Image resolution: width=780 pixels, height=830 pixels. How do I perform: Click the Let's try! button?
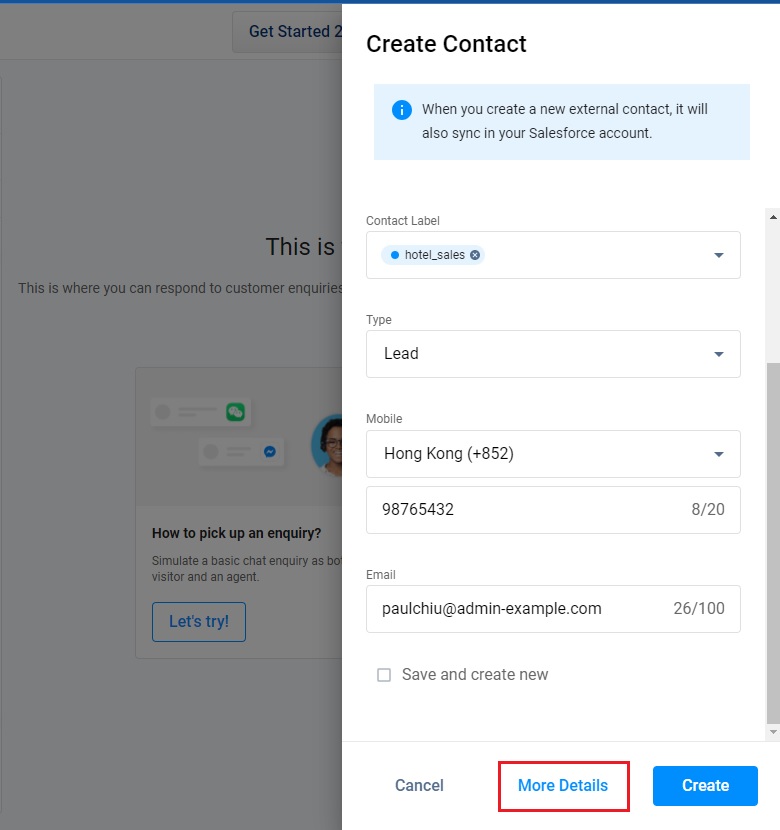coord(199,621)
